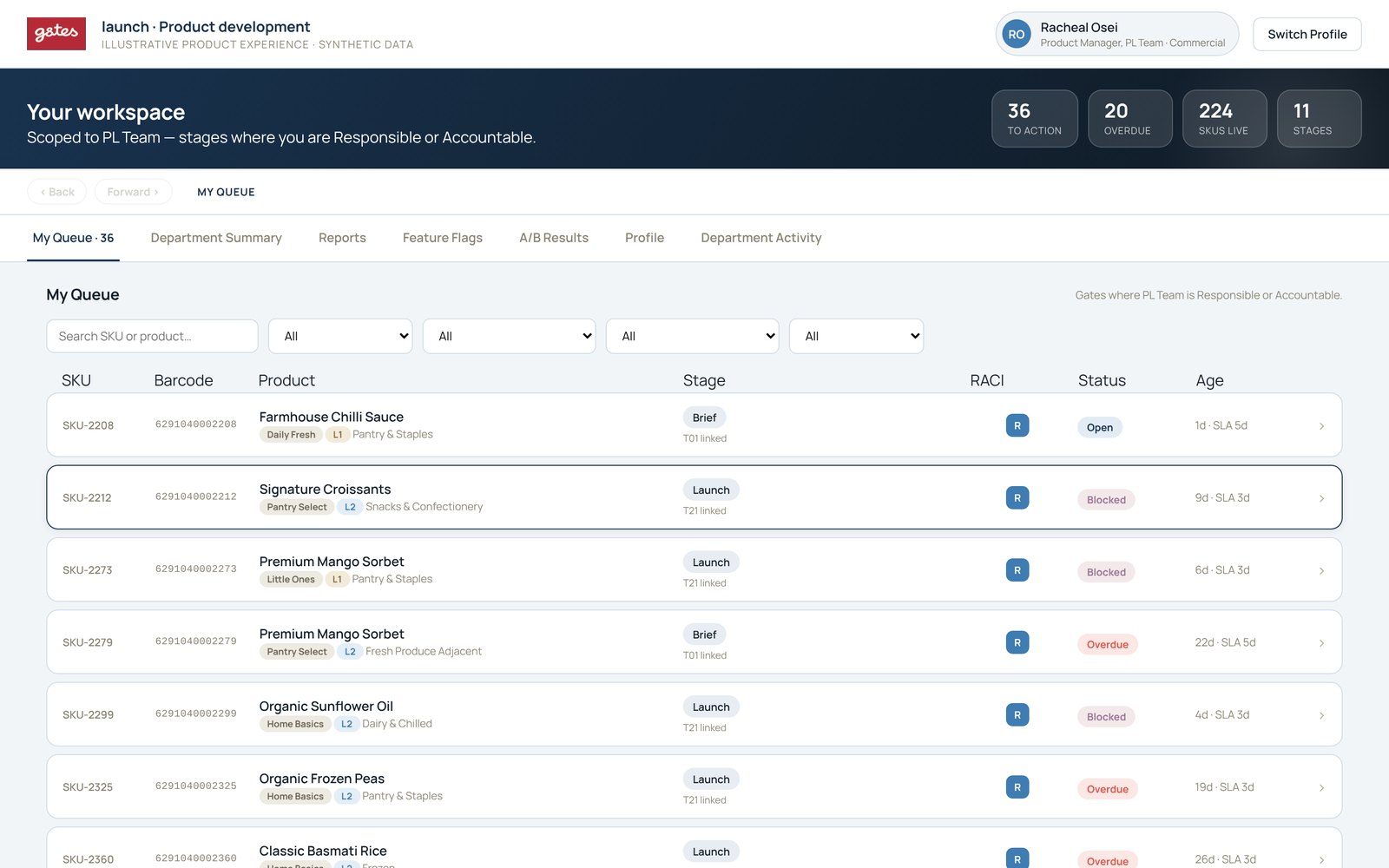Click the MY QUEUE breadcrumb label
Viewport: 1389px width, 868px height.
(x=226, y=192)
